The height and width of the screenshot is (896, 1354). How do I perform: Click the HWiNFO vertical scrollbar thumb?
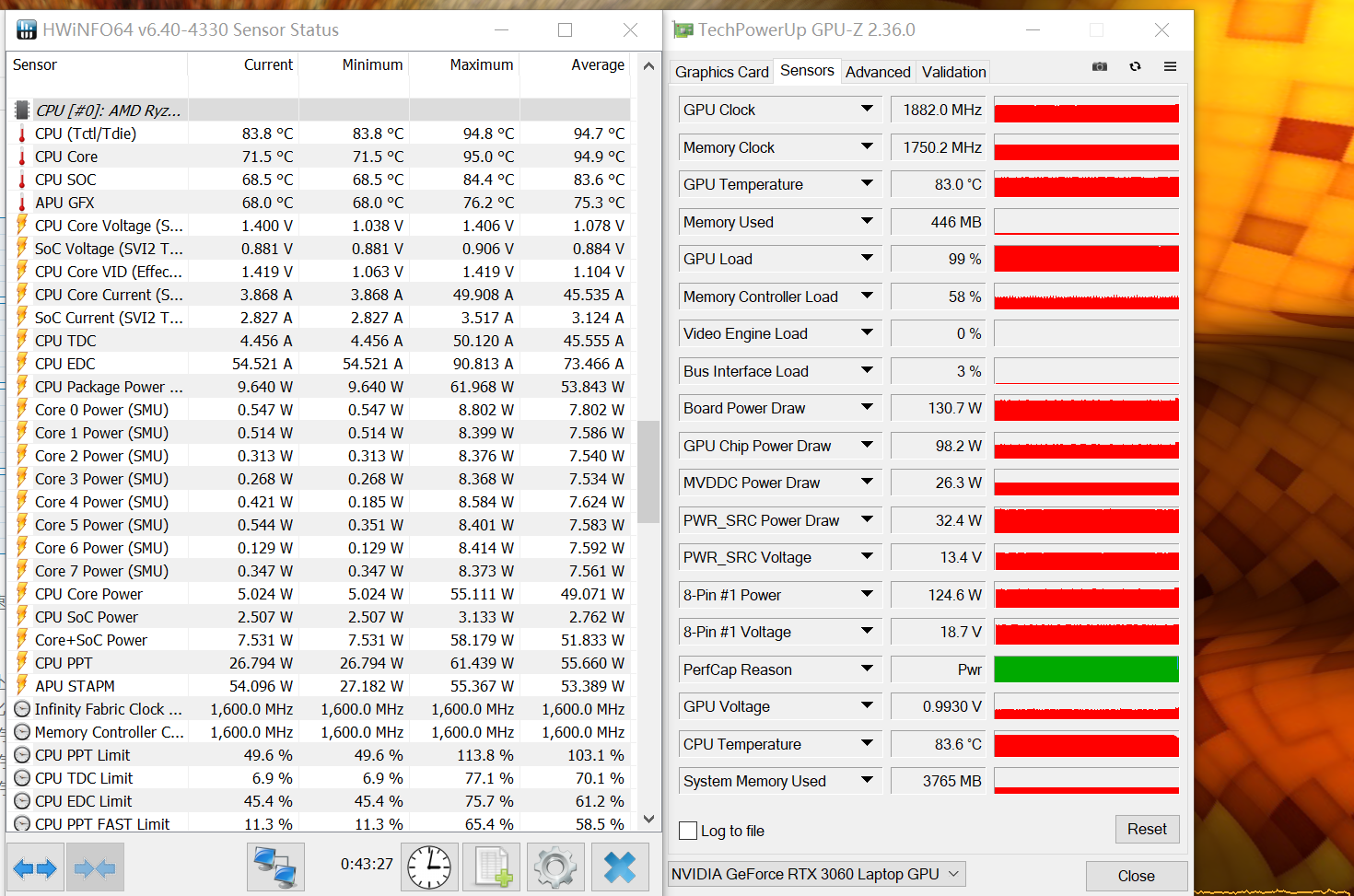pos(648,471)
